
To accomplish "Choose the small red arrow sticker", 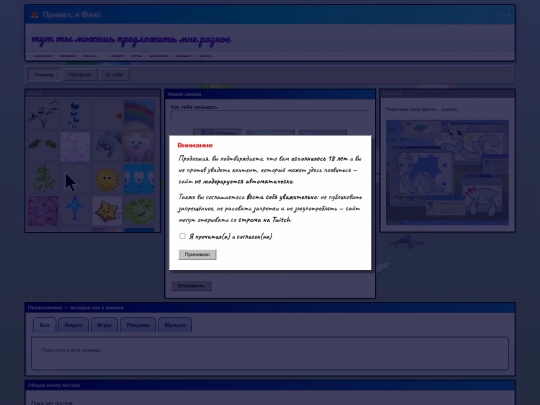I will (x=107, y=114).
